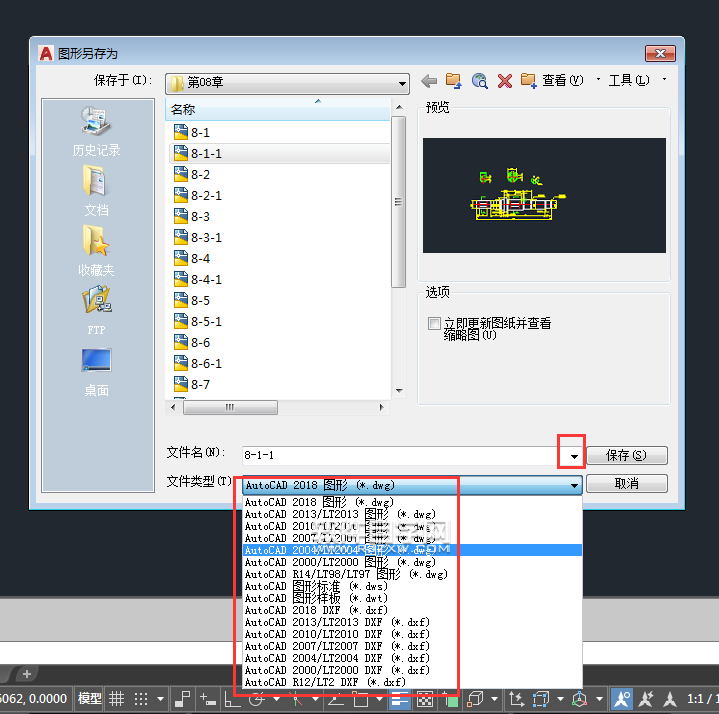Viewport: 719px width, 714px height.
Task: Toggle transparency checkered status icon
Action: pyautogui.click(x=425, y=699)
